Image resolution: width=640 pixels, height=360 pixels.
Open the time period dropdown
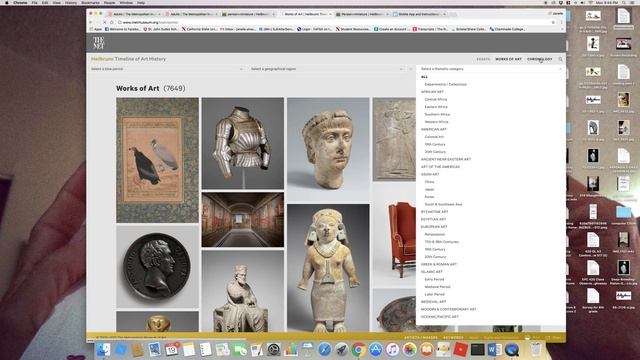pos(167,69)
